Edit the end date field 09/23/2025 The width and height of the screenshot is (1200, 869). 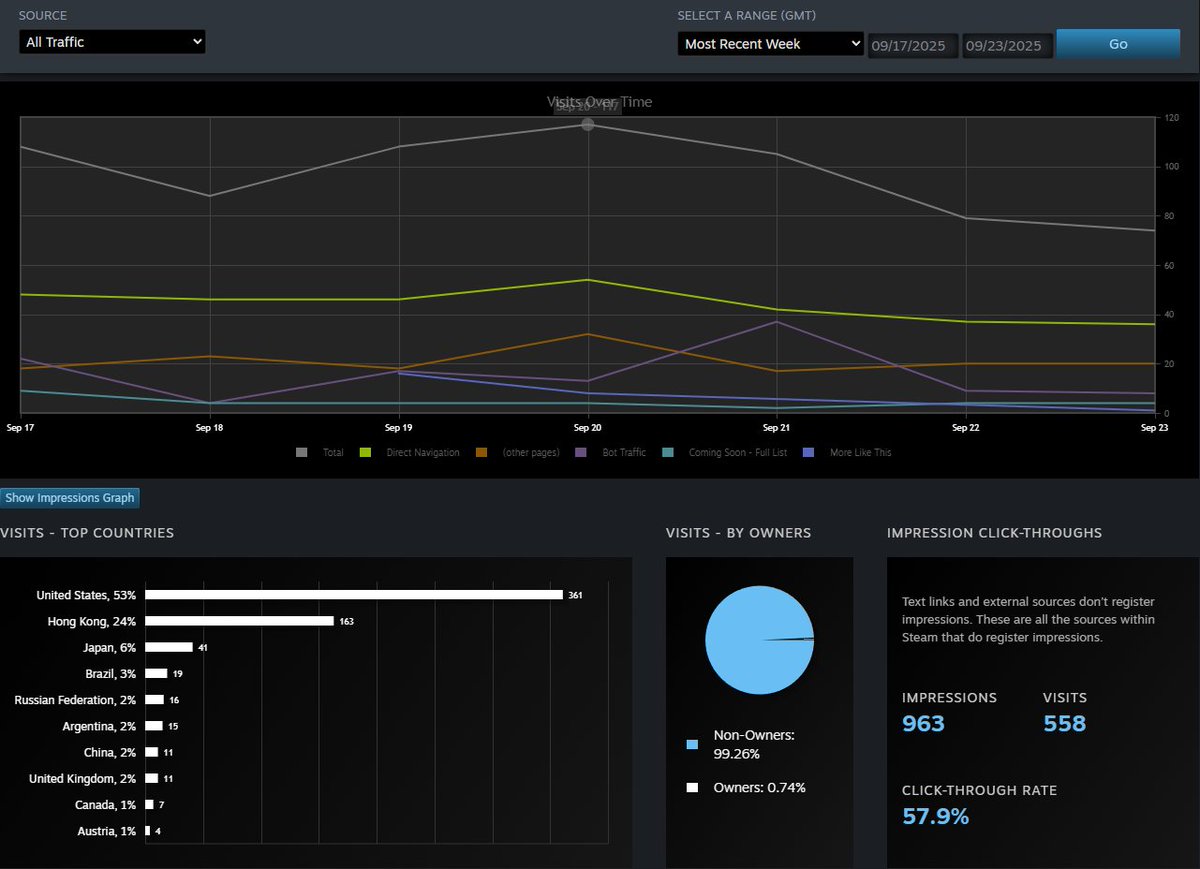coord(1007,46)
